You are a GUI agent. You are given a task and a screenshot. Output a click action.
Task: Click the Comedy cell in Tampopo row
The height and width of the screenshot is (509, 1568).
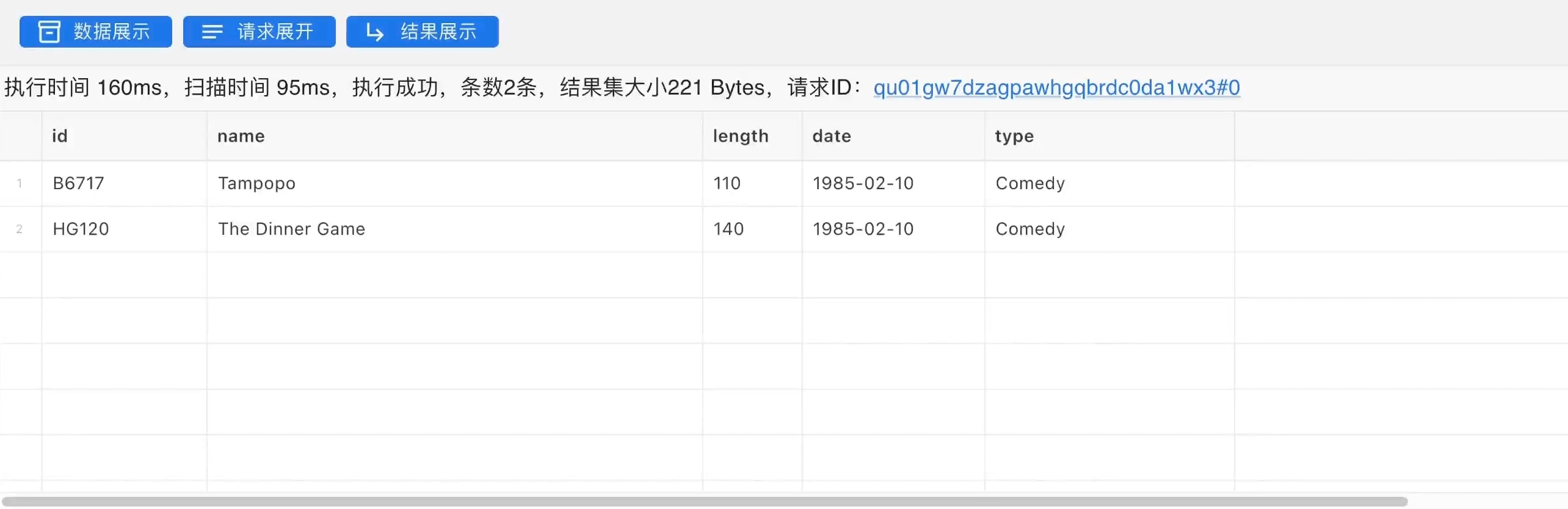point(1030,183)
